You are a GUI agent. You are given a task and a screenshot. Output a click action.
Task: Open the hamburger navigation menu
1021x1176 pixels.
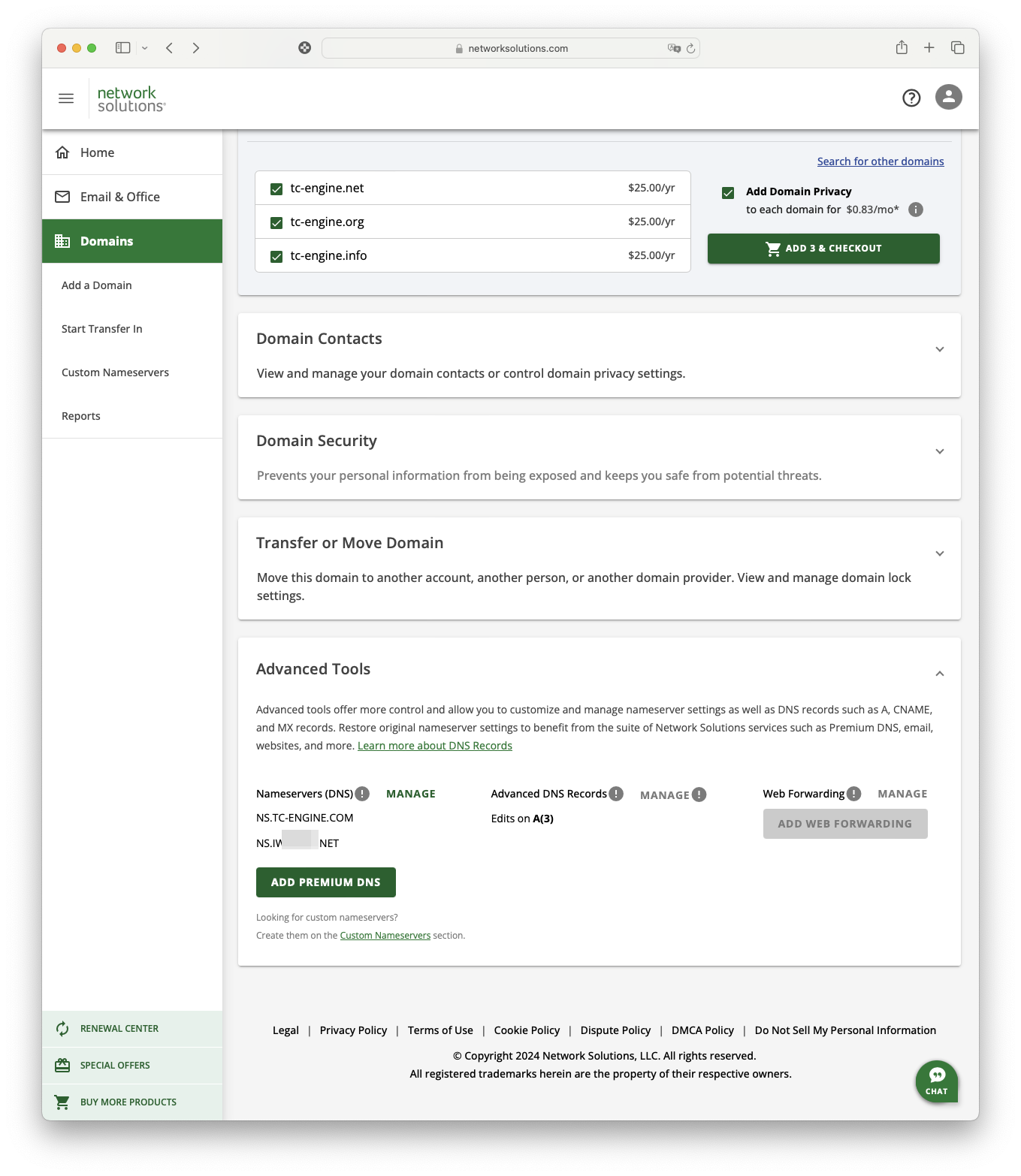pos(66,98)
